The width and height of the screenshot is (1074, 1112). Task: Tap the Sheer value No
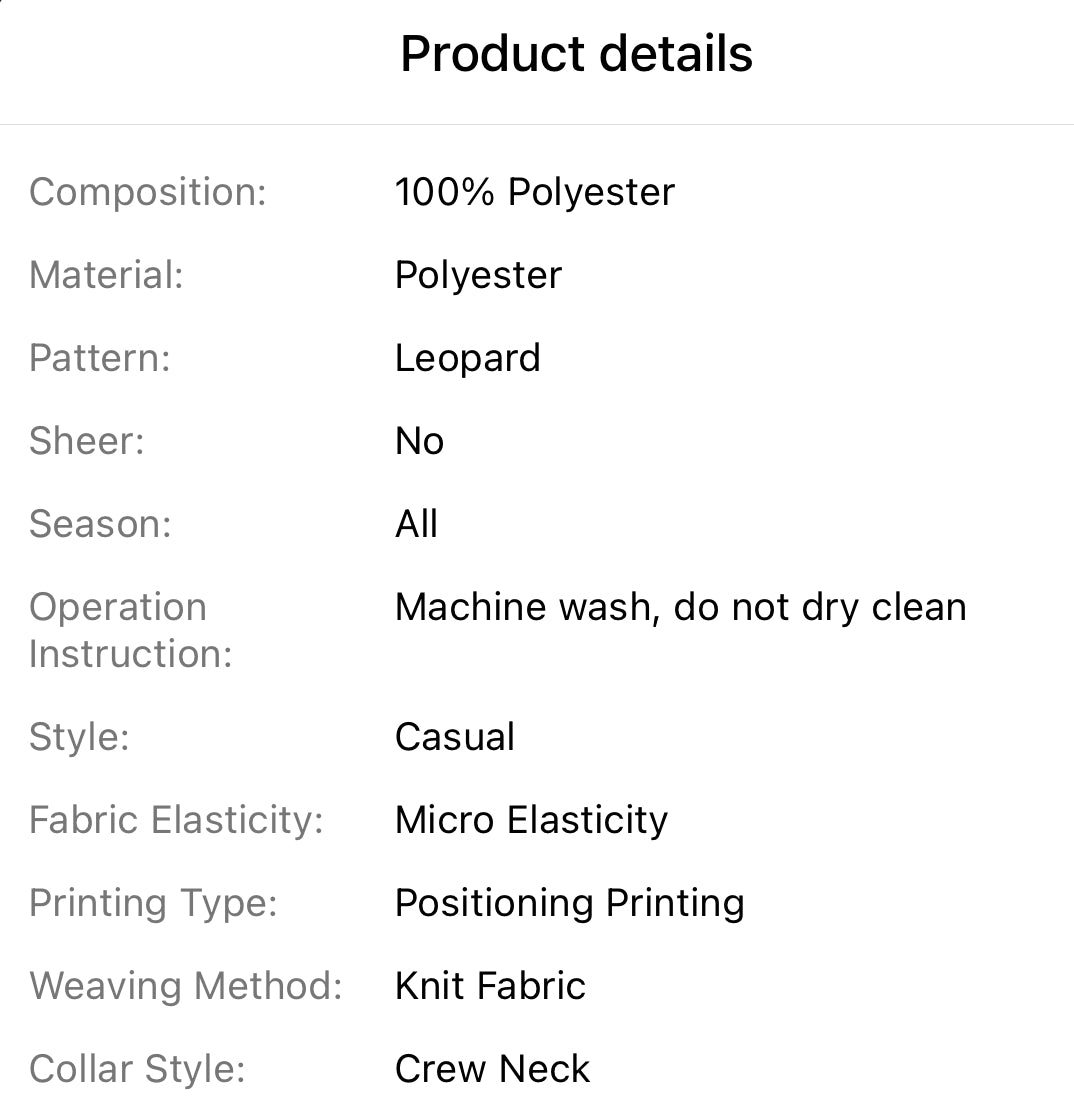419,441
